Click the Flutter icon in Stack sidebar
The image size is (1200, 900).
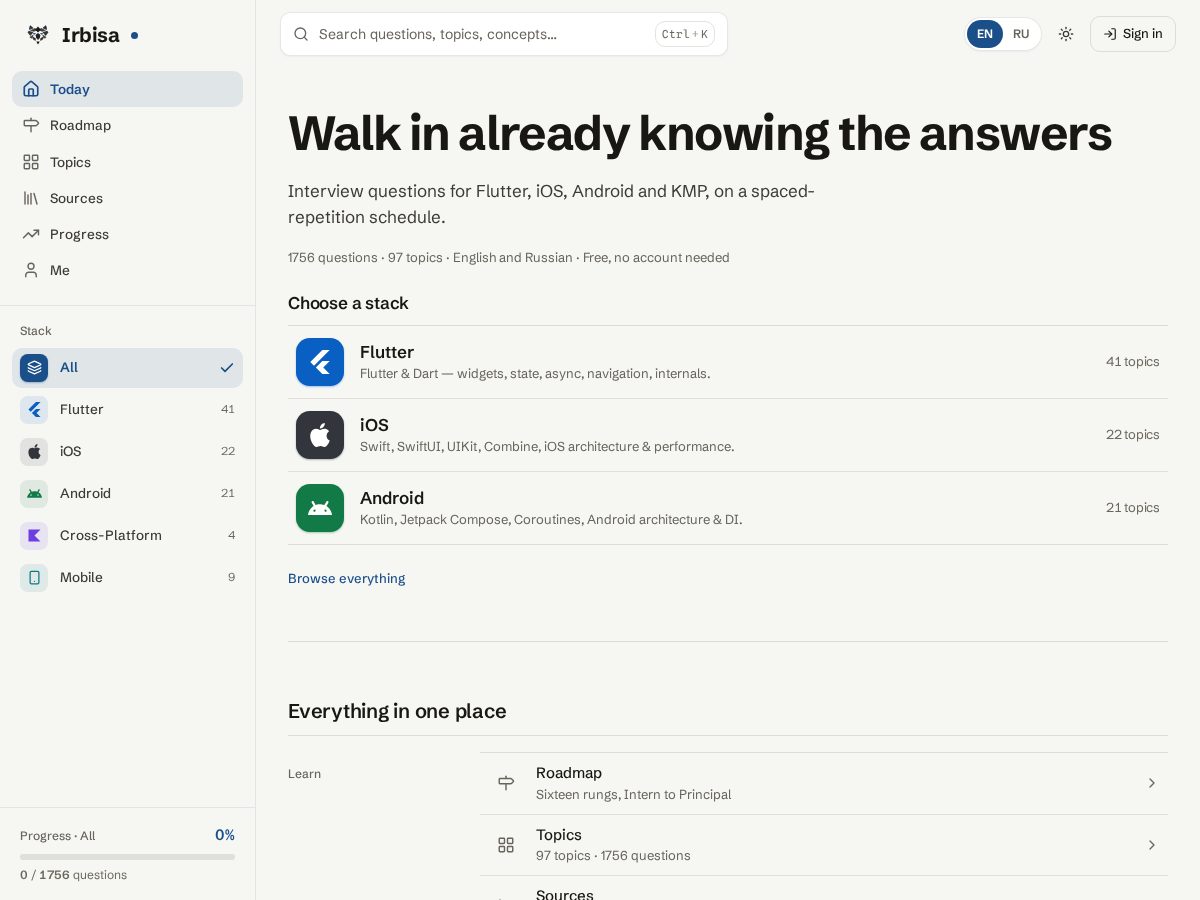[34, 410]
